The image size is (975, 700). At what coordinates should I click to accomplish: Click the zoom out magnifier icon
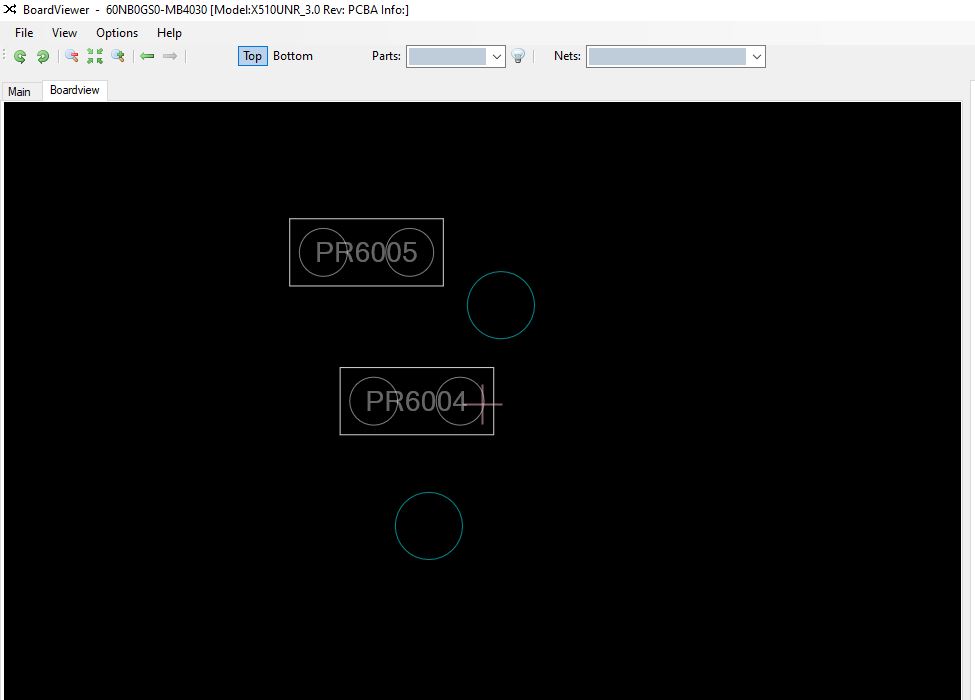72,57
